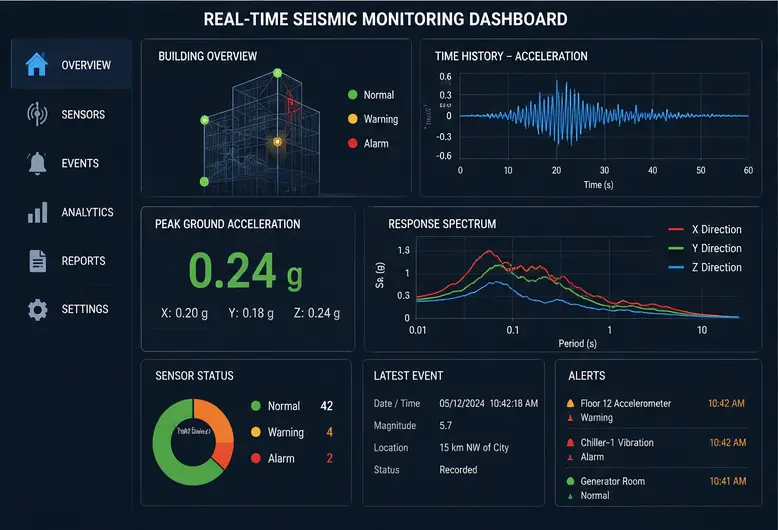Click the 10:41 AM alert timestamp
Image resolution: width=778 pixels, height=530 pixels.
point(728,481)
